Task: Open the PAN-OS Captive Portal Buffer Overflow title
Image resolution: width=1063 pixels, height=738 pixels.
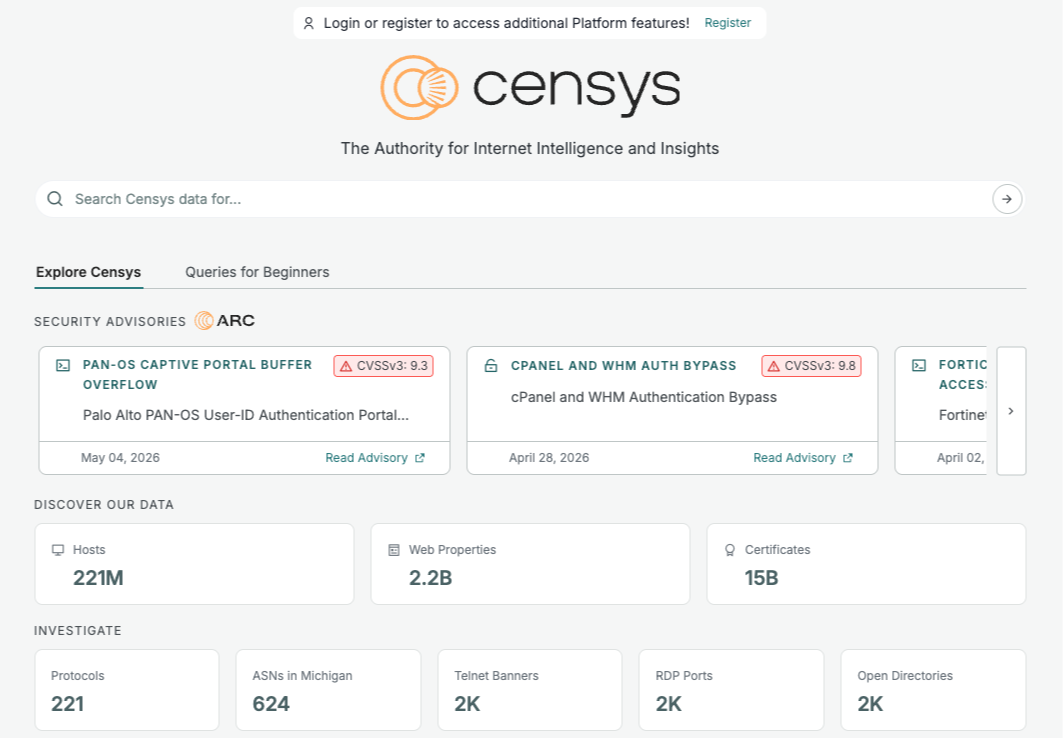Action: pyautogui.click(x=197, y=375)
